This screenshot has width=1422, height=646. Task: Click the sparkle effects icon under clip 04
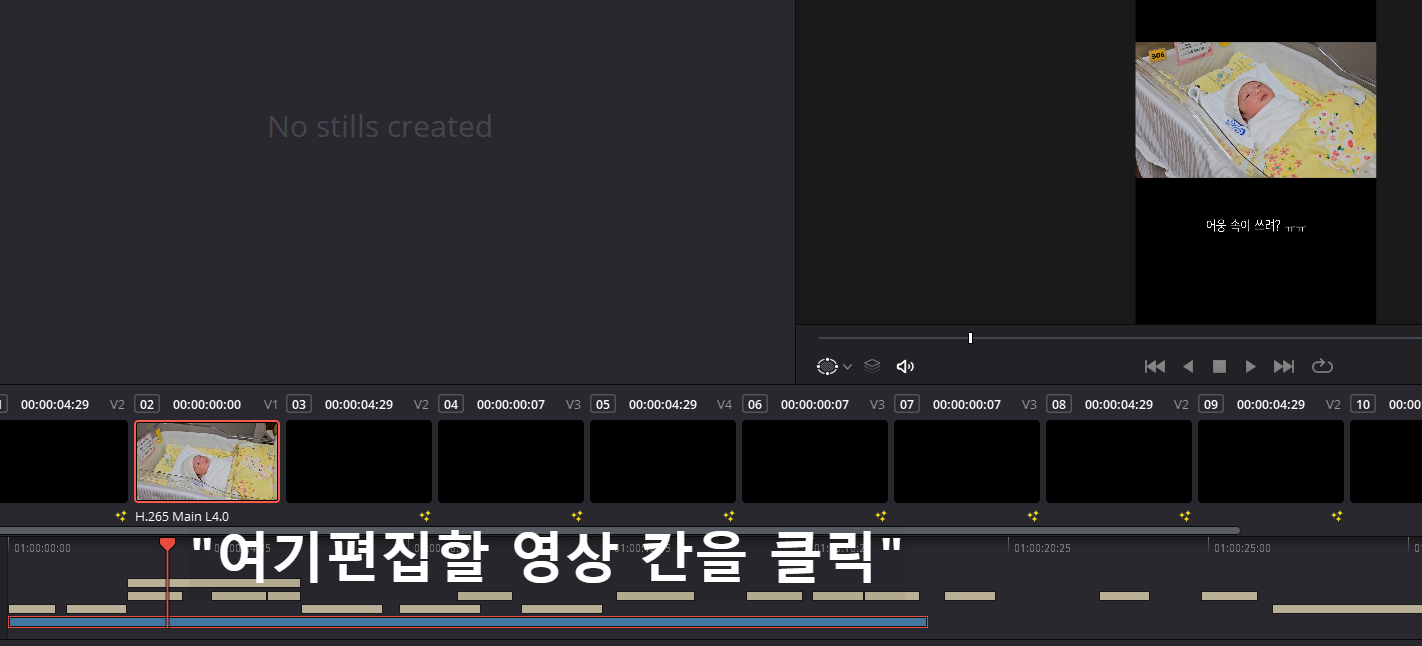tap(577, 516)
